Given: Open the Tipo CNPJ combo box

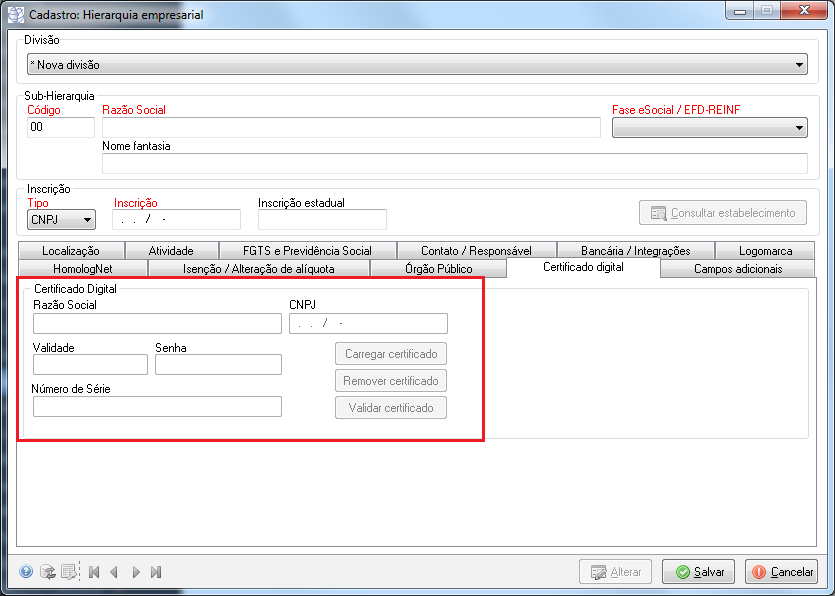Looking at the screenshot, I should [x=88, y=220].
